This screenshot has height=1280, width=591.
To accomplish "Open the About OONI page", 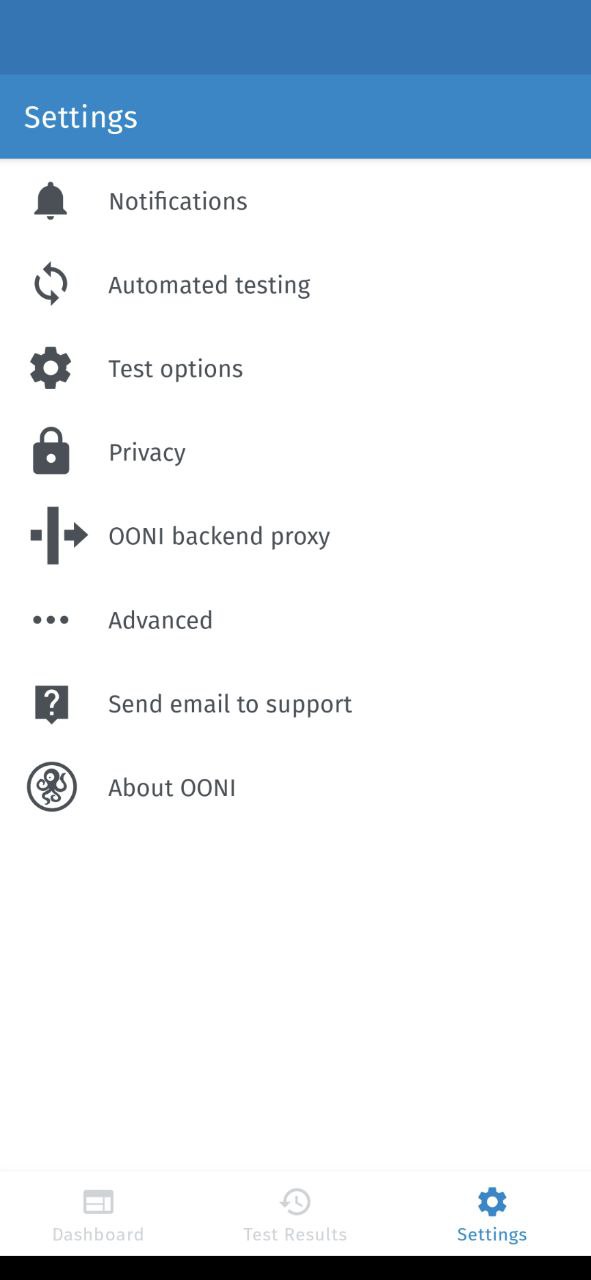I will (x=295, y=788).
